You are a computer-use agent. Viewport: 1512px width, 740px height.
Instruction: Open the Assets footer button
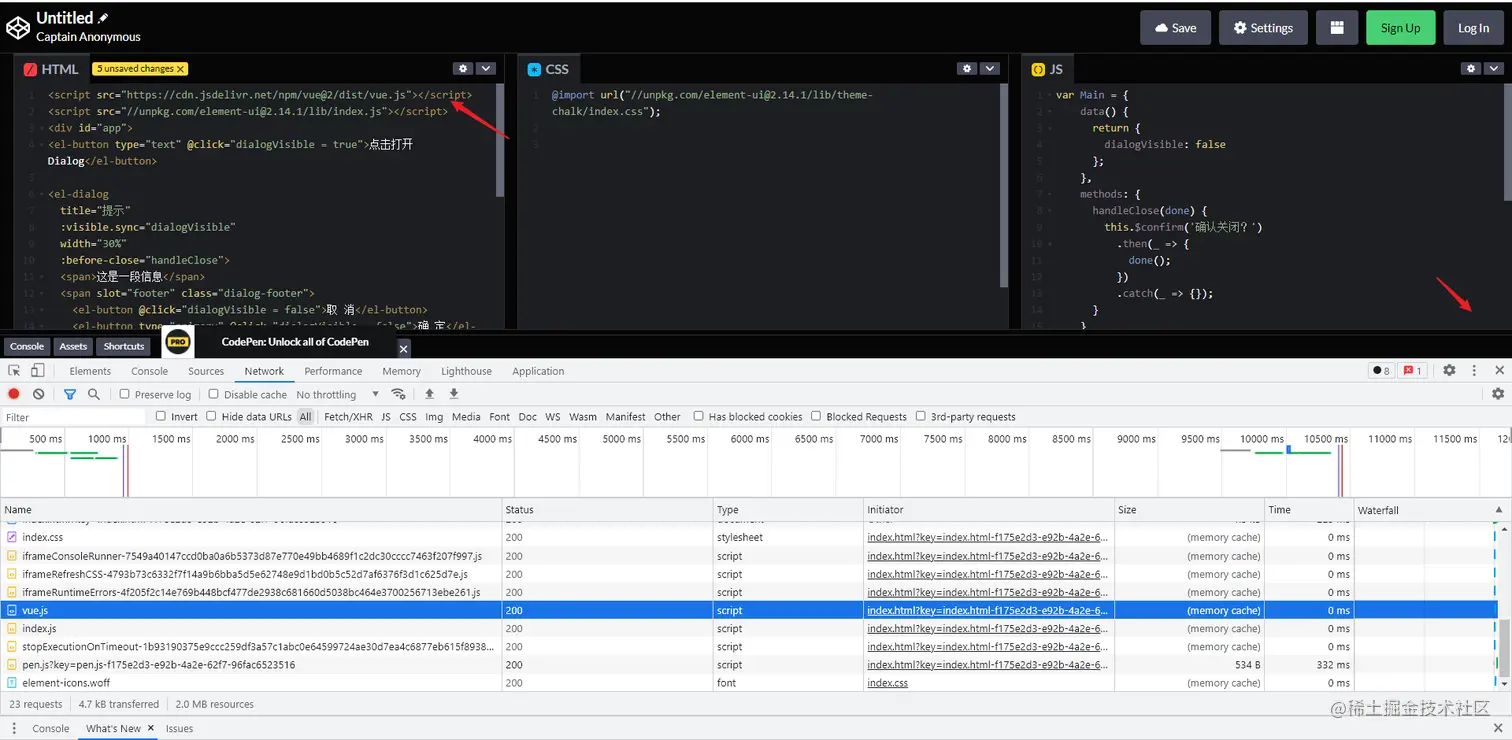73,346
